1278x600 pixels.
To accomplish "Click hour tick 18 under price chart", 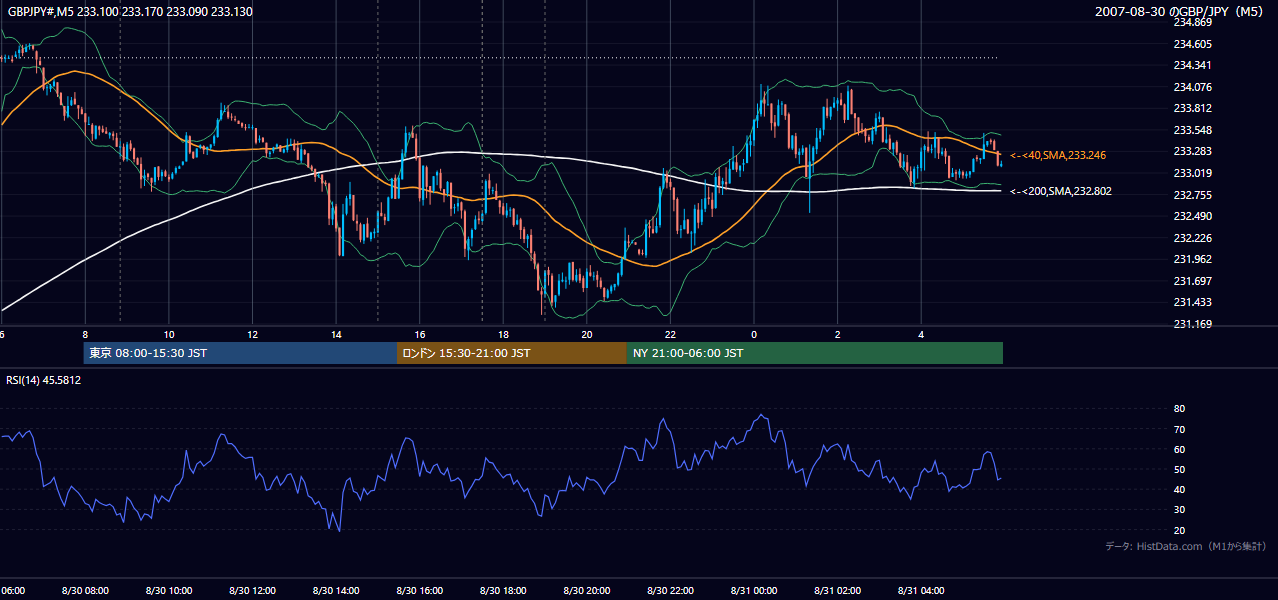I will coord(503,334).
